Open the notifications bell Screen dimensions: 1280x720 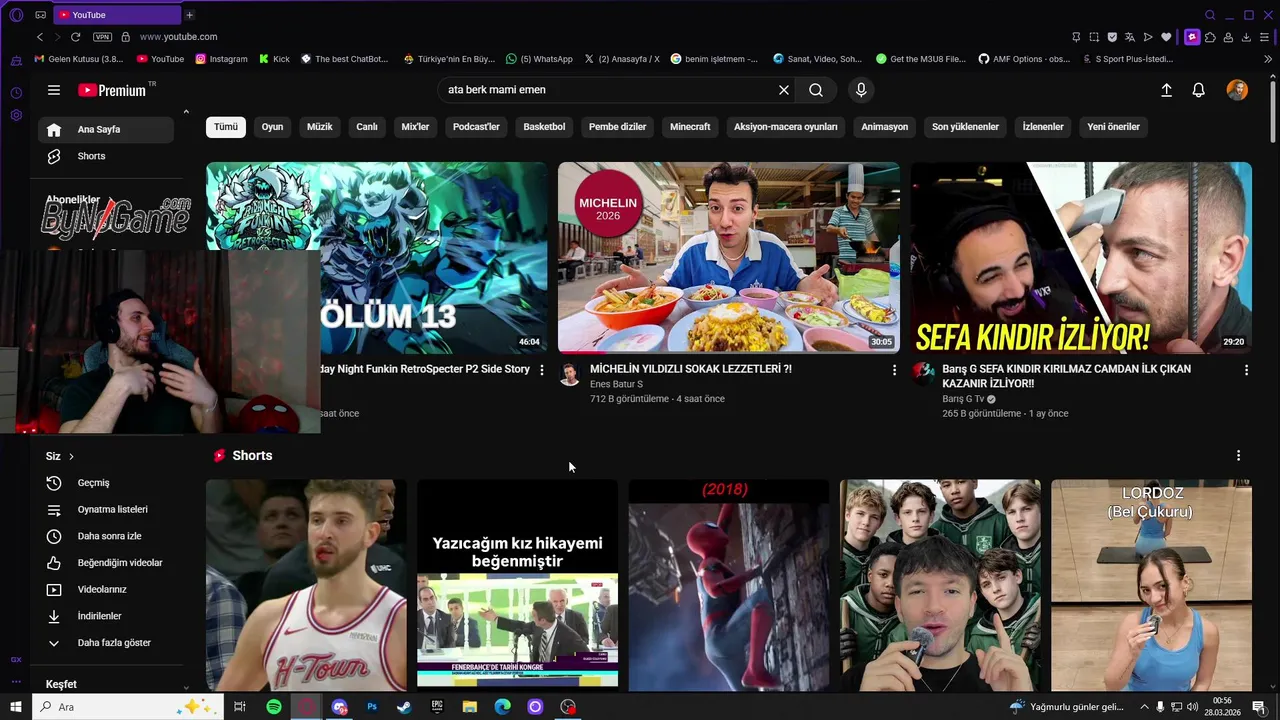(x=1198, y=90)
